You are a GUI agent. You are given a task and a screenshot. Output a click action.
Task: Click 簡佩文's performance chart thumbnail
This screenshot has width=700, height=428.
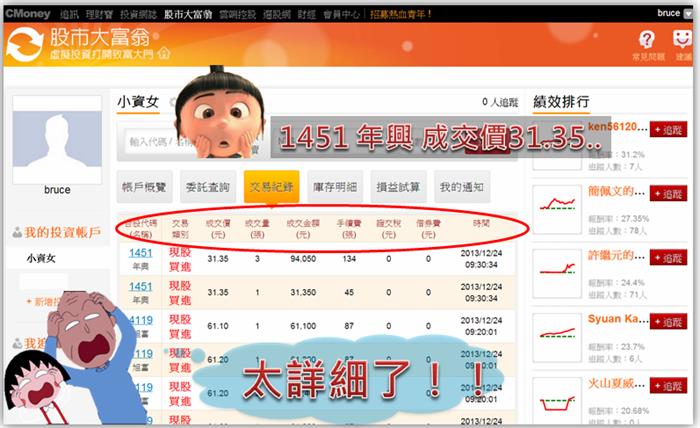[x=557, y=209]
